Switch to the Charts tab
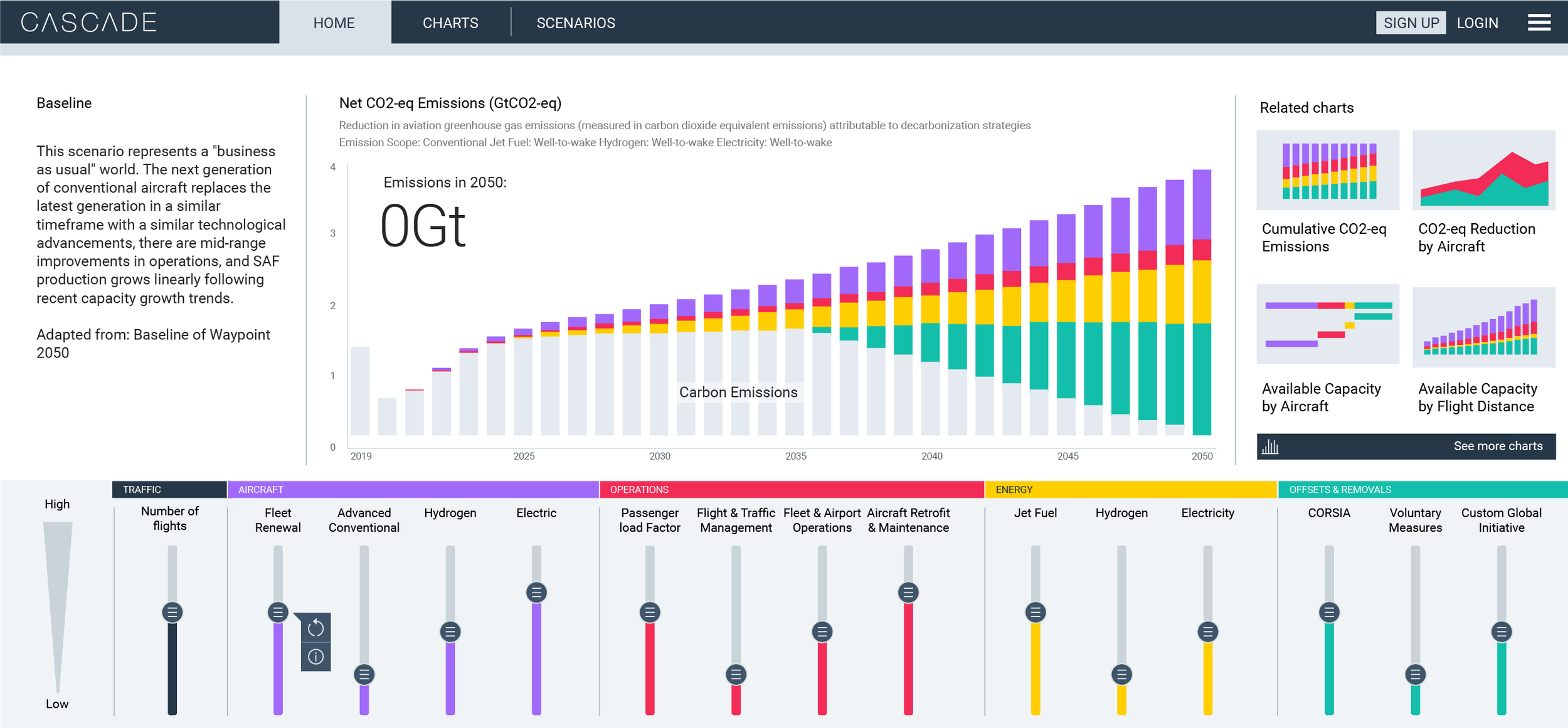This screenshot has height=728, width=1568. click(x=450, y=23)
